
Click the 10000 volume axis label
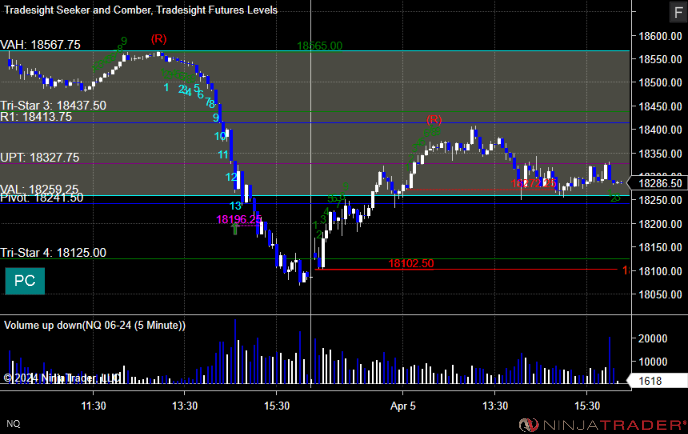coord(653,362)
